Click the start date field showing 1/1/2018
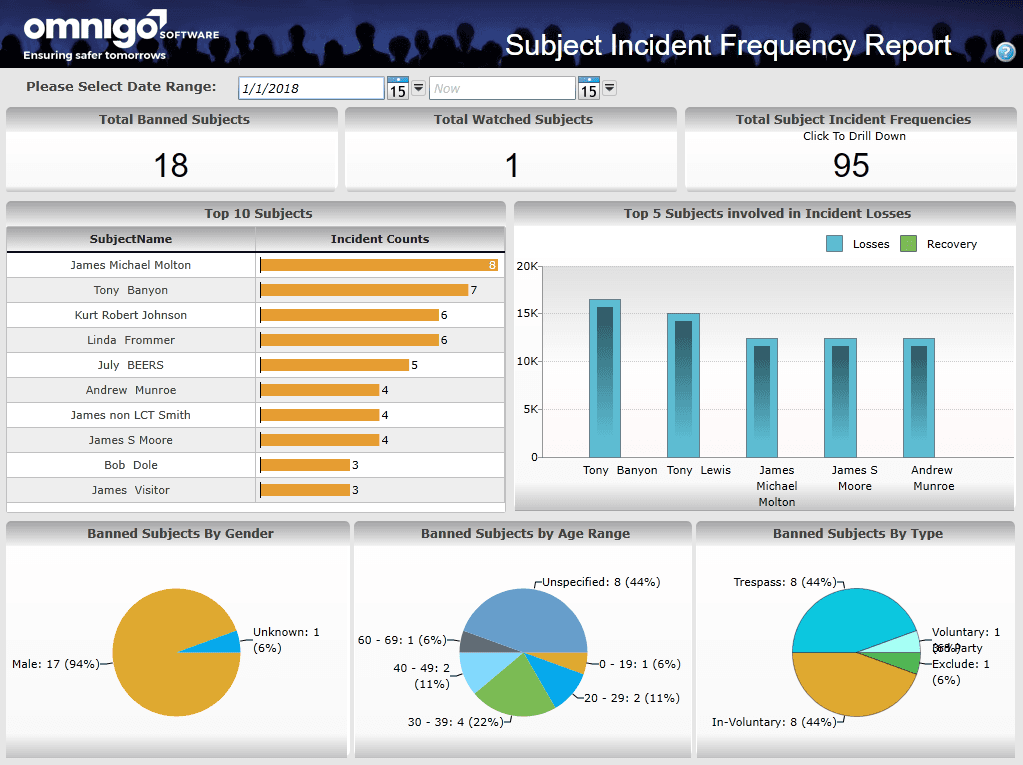Image resolution: width=1023 pixels, height=765 pixels. click(310, 88)
